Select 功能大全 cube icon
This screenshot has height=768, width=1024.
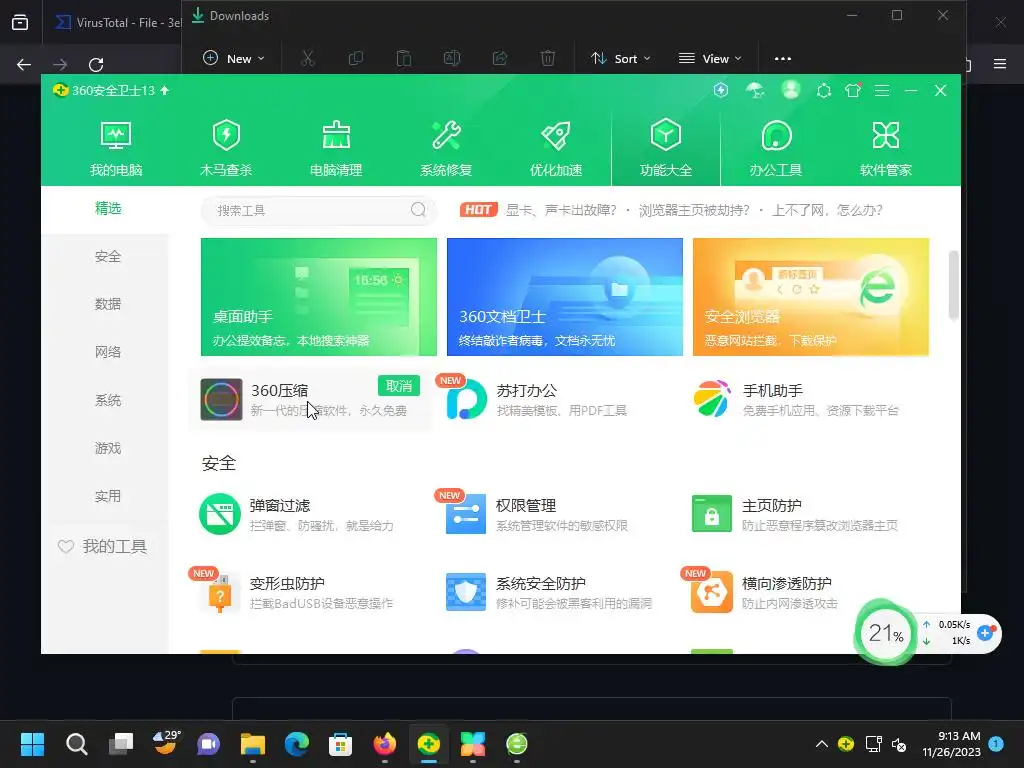point(665,148)
